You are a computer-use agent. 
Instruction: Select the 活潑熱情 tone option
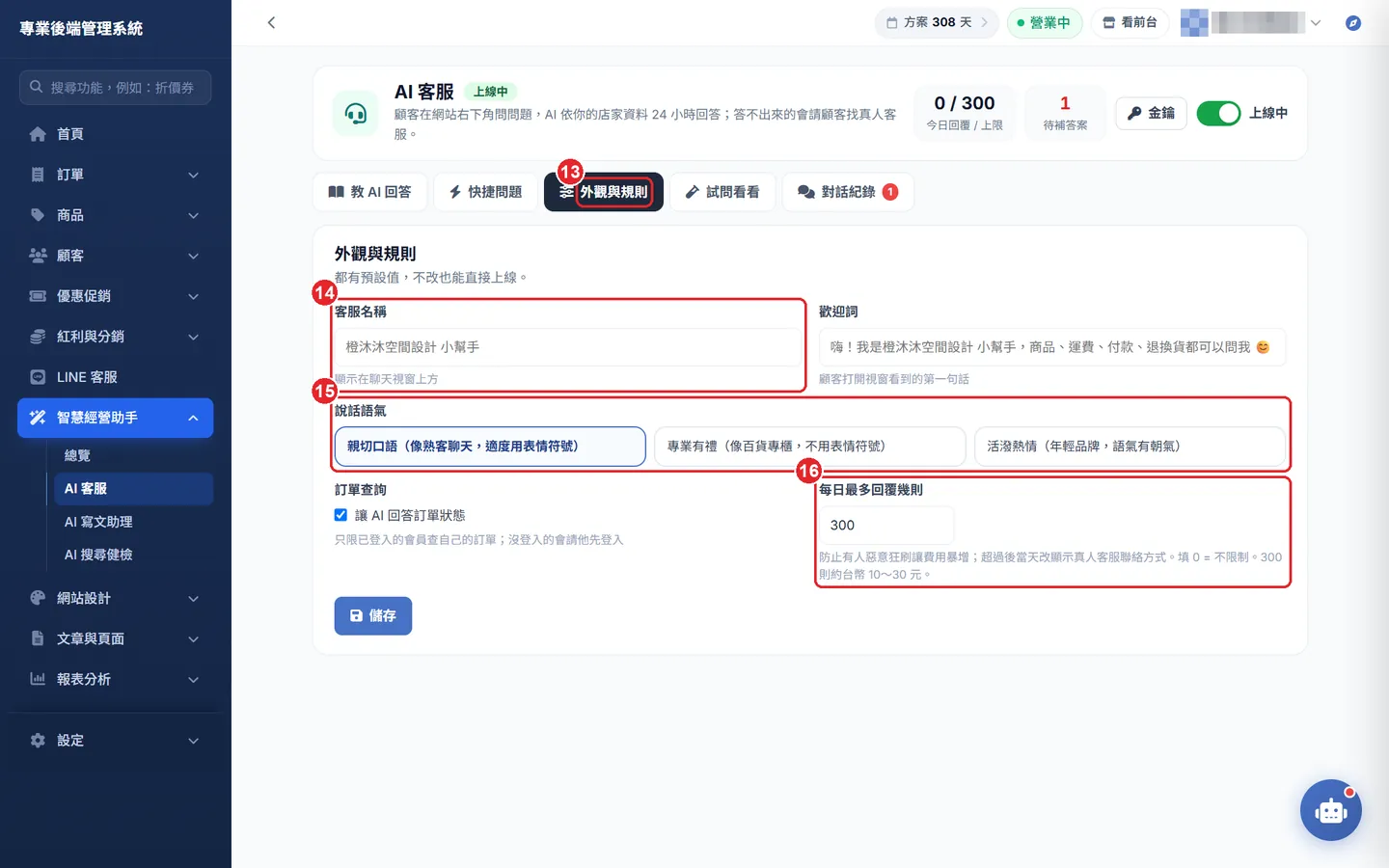[1130, 447]
